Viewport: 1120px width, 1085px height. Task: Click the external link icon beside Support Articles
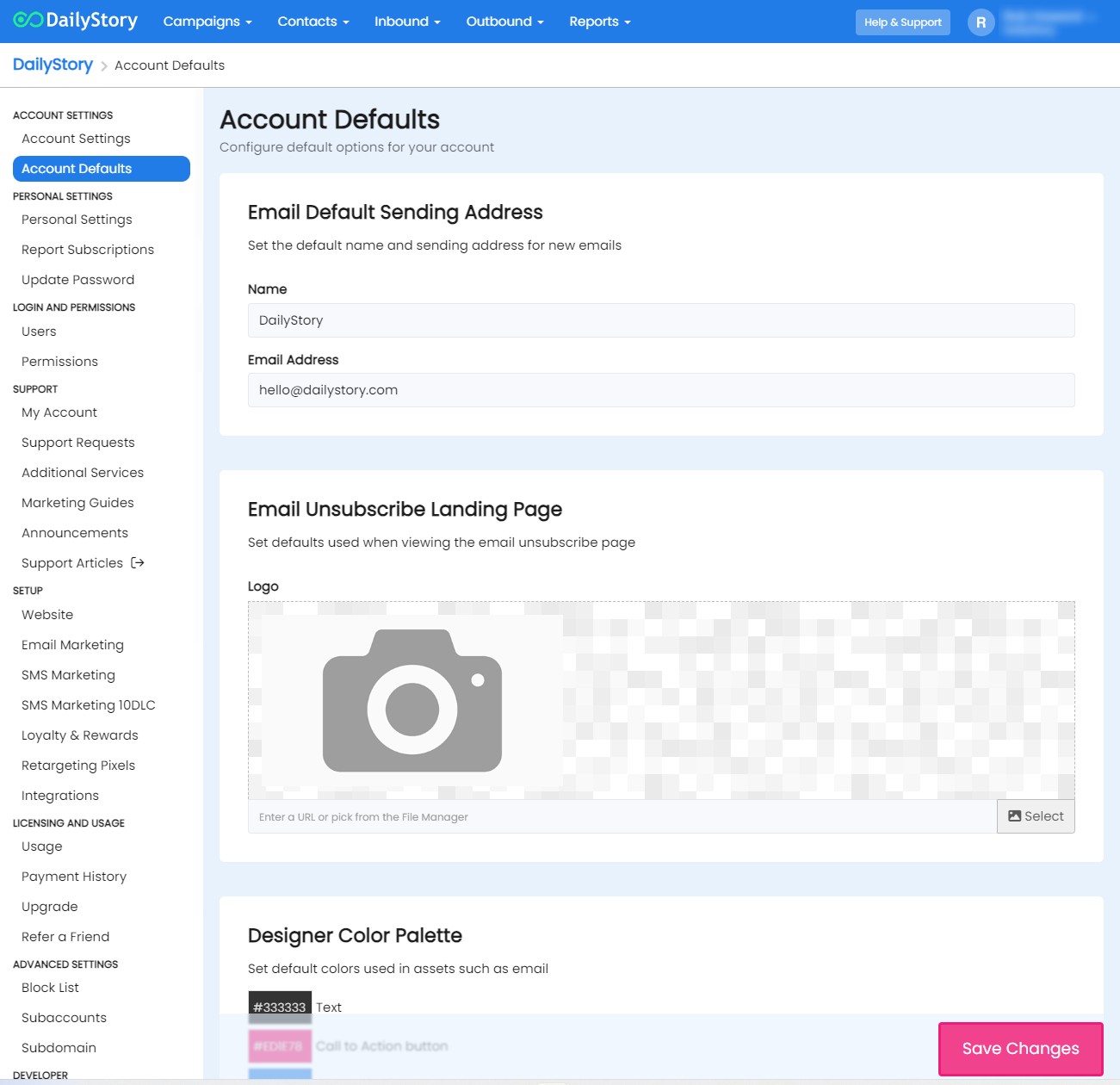[x=138, y=563]
